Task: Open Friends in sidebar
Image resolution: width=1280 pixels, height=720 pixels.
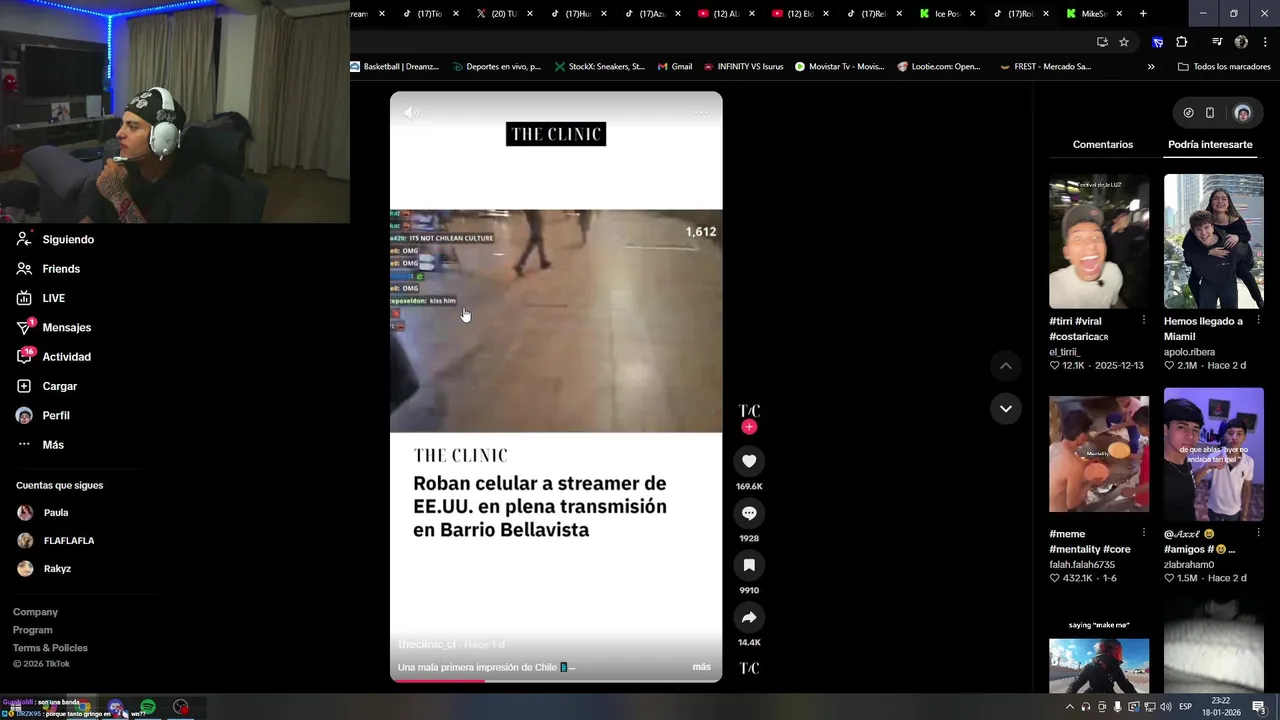Action: 48,269
